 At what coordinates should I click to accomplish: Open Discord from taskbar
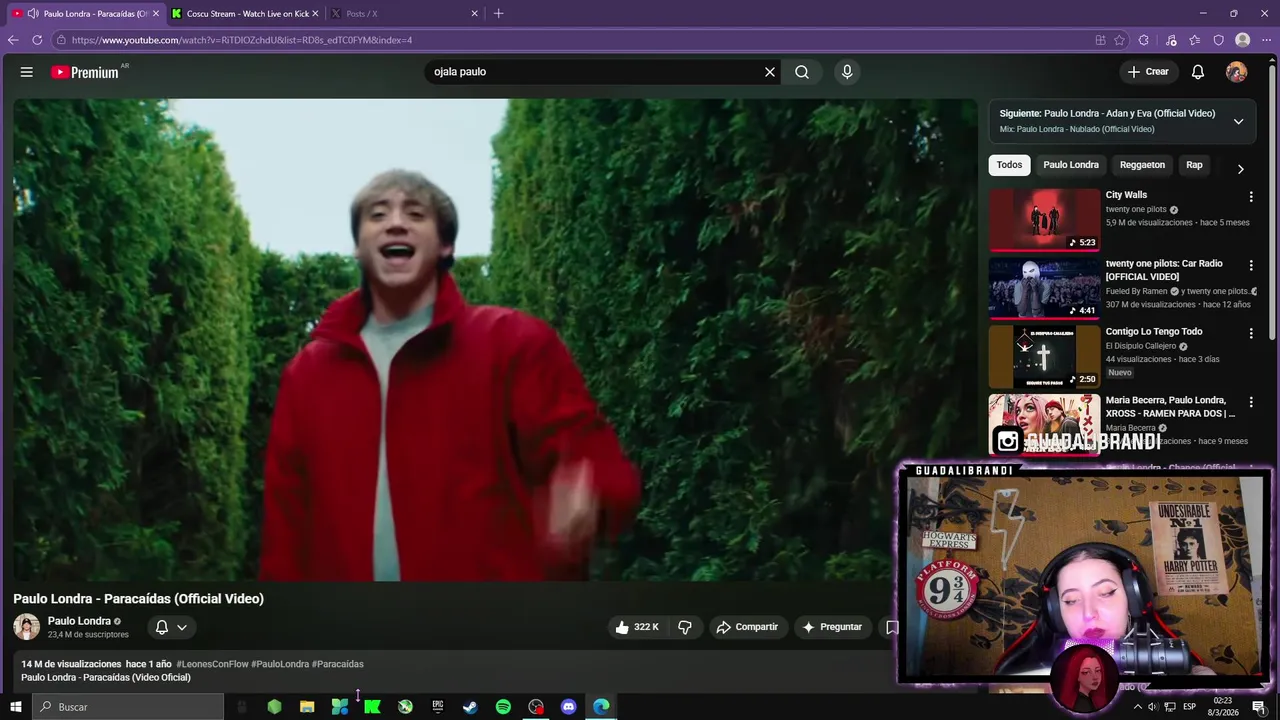coord(568,707)
